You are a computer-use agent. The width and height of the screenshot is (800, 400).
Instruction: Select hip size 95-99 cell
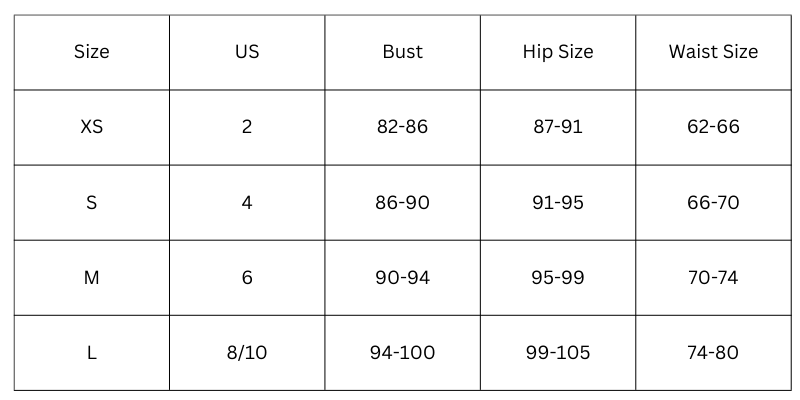pos(558,277)
